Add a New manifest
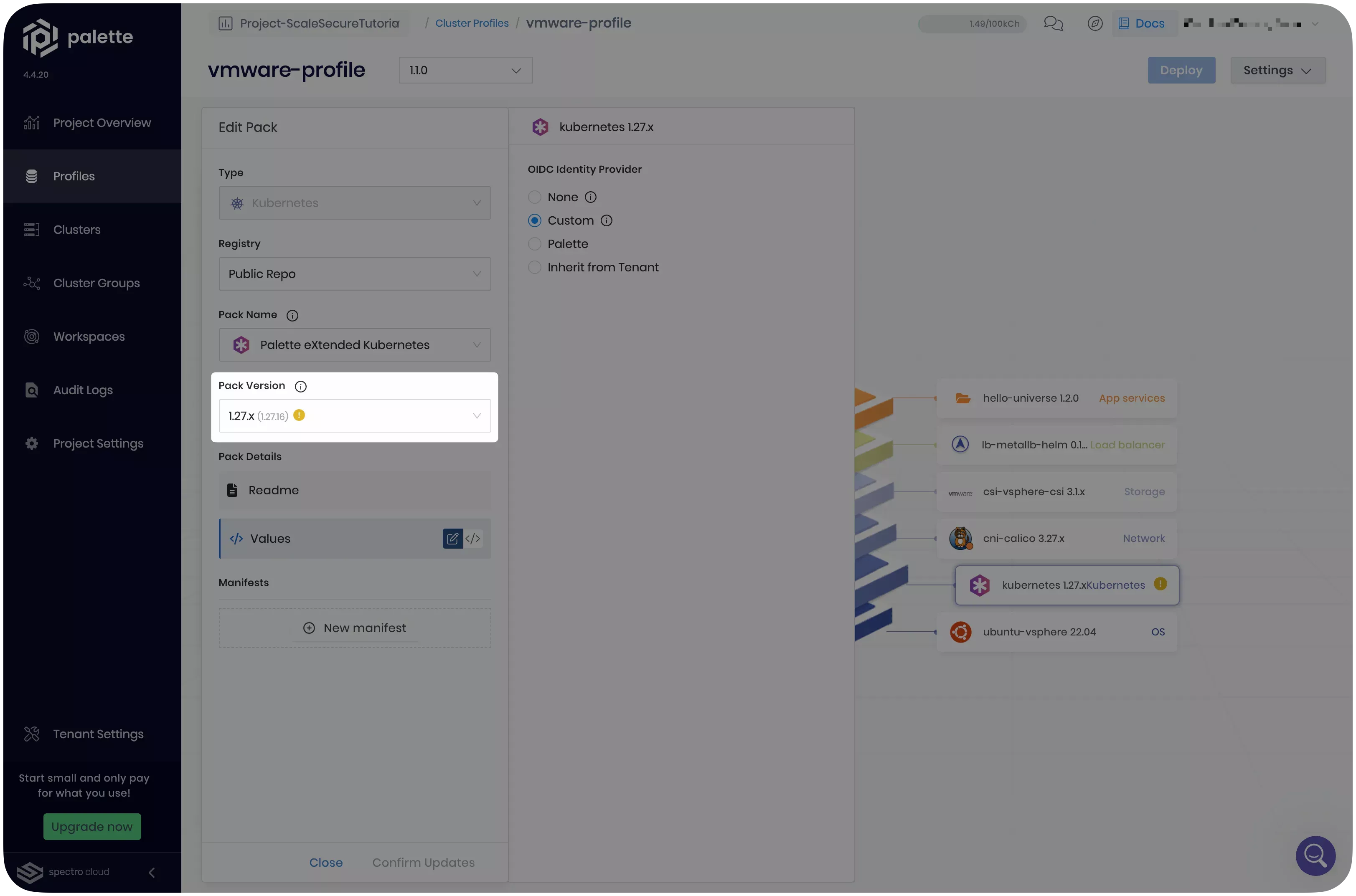The width and height of the screenshot is (1356, 896). 354,628
